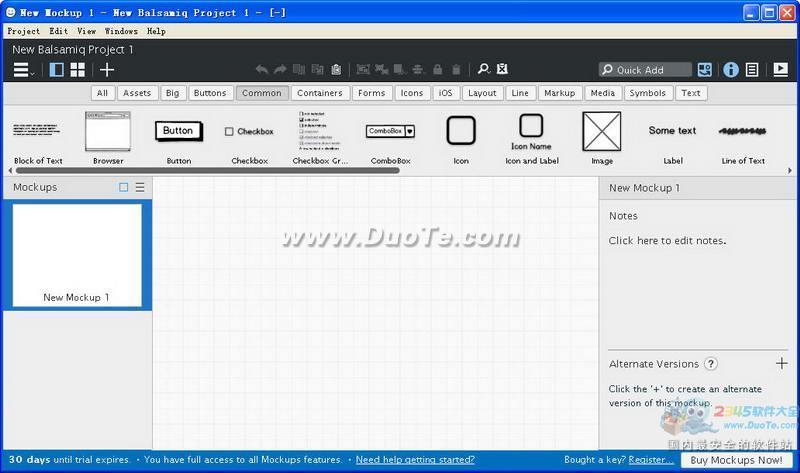800x473 pixels.
Task: Pick the Image placeholder control
Action: pyautogui.click(x=602, y=138)
